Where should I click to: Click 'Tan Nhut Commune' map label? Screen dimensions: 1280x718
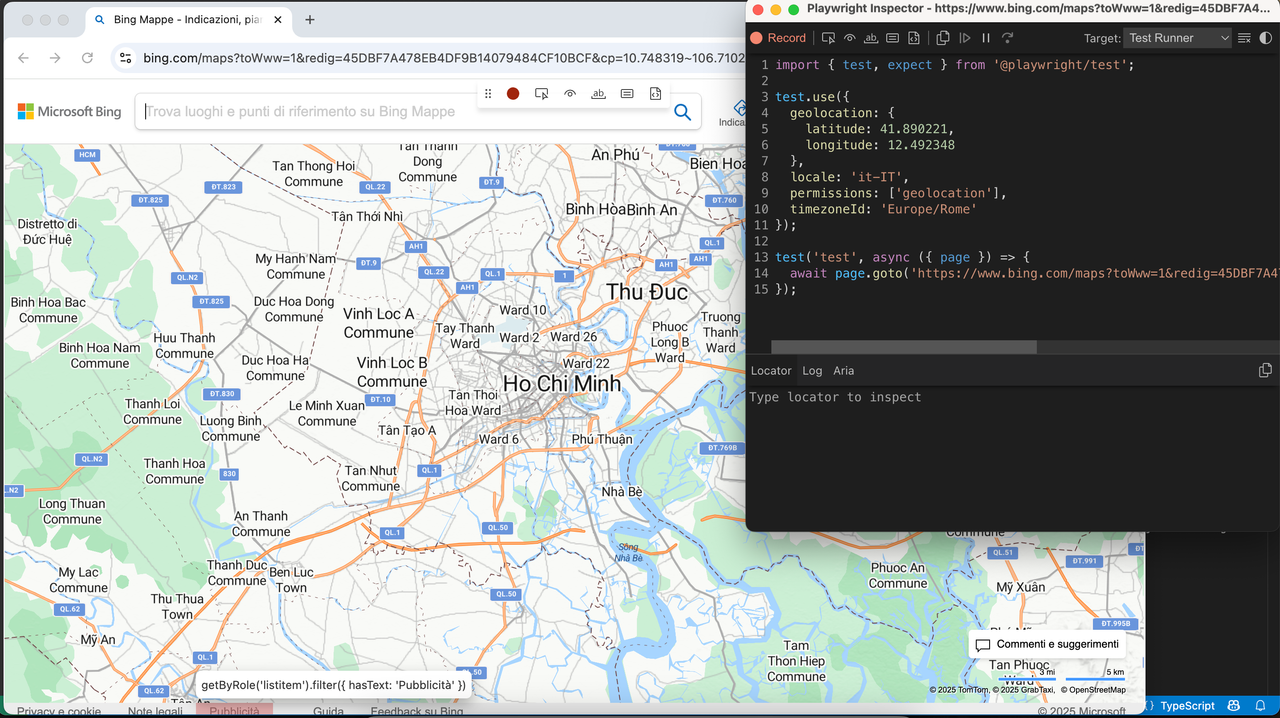(370, 478)
